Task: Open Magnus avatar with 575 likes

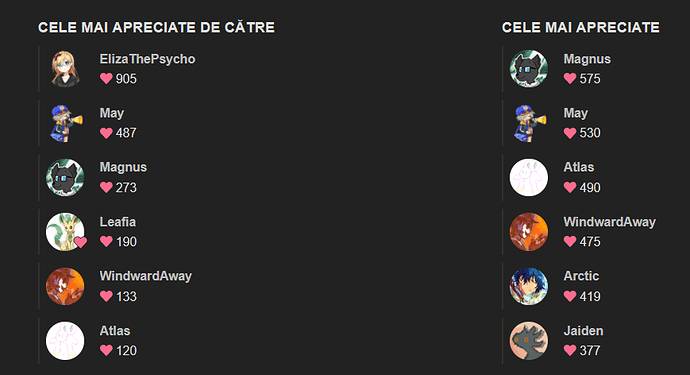Action: (x=529, y=69)
